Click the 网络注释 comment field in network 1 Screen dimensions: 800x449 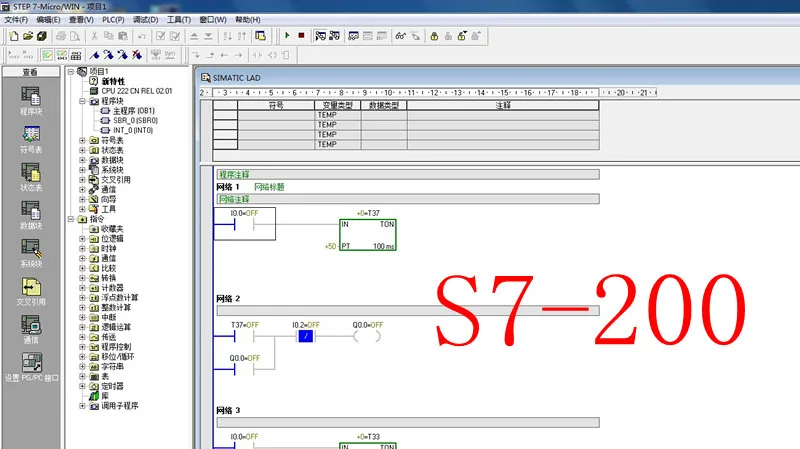(x=408, y=199)
